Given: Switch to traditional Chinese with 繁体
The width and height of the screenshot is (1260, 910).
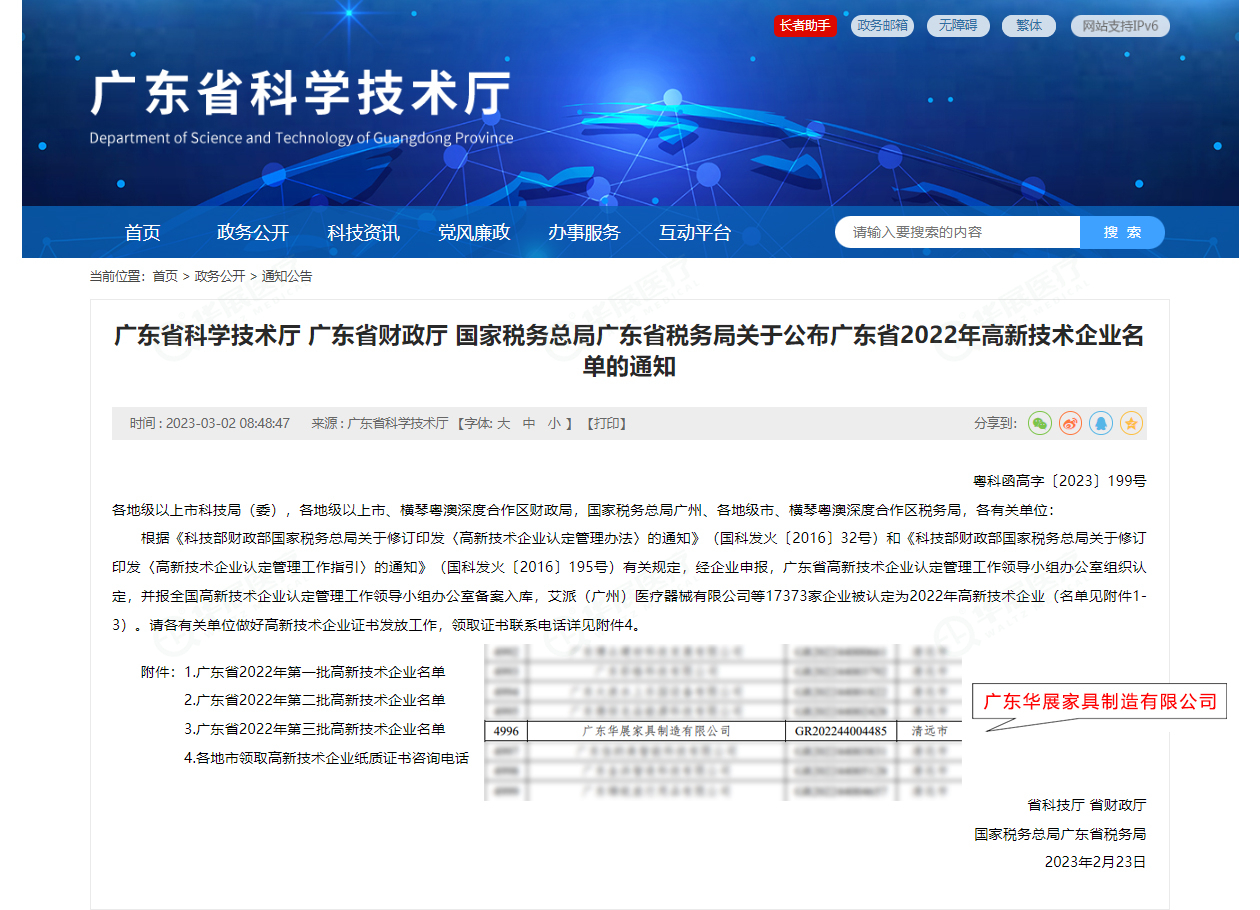Looking at the screenshot, I should 1028,26.
